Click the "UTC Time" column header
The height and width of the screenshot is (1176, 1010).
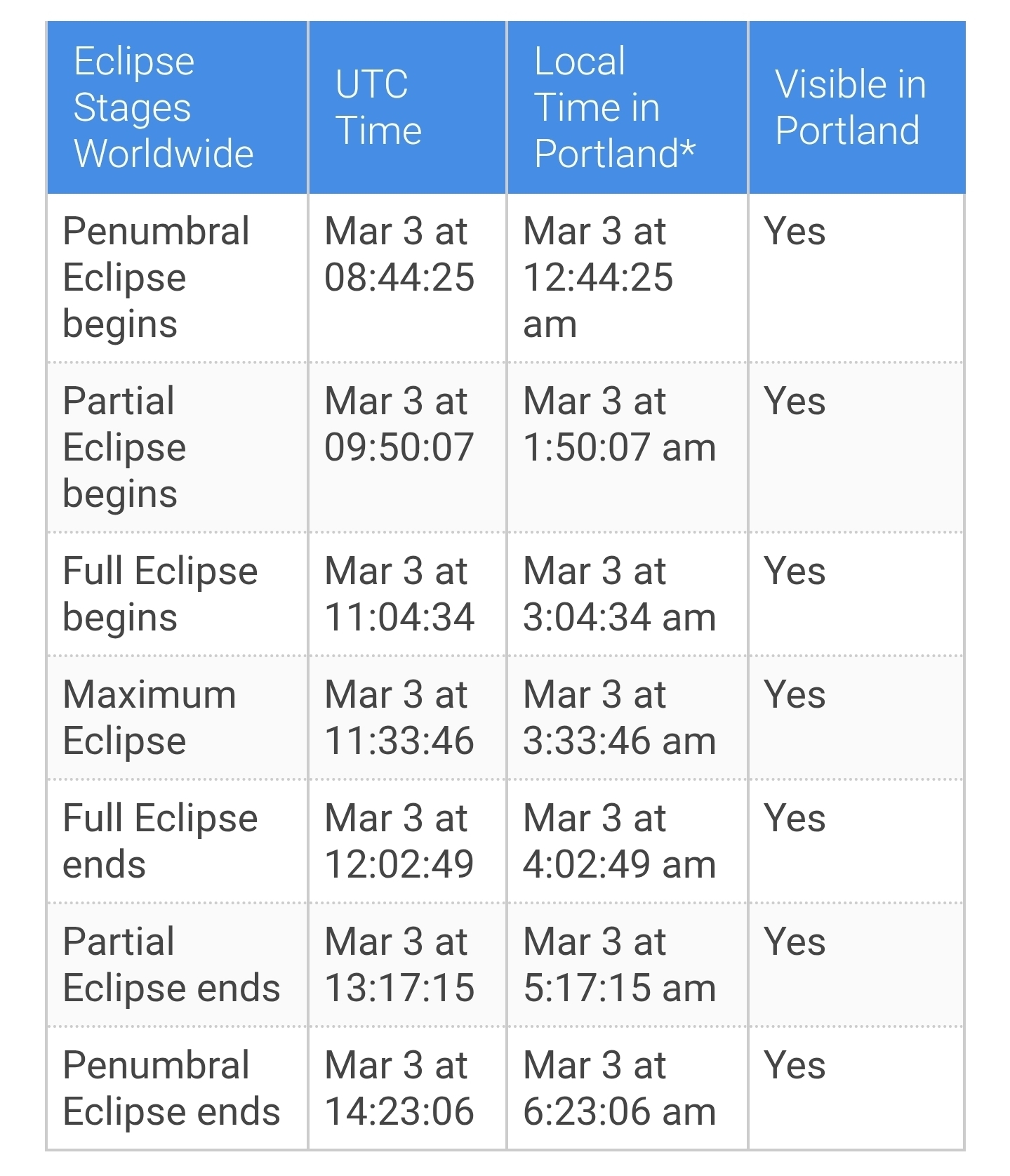tap(378, 107)
